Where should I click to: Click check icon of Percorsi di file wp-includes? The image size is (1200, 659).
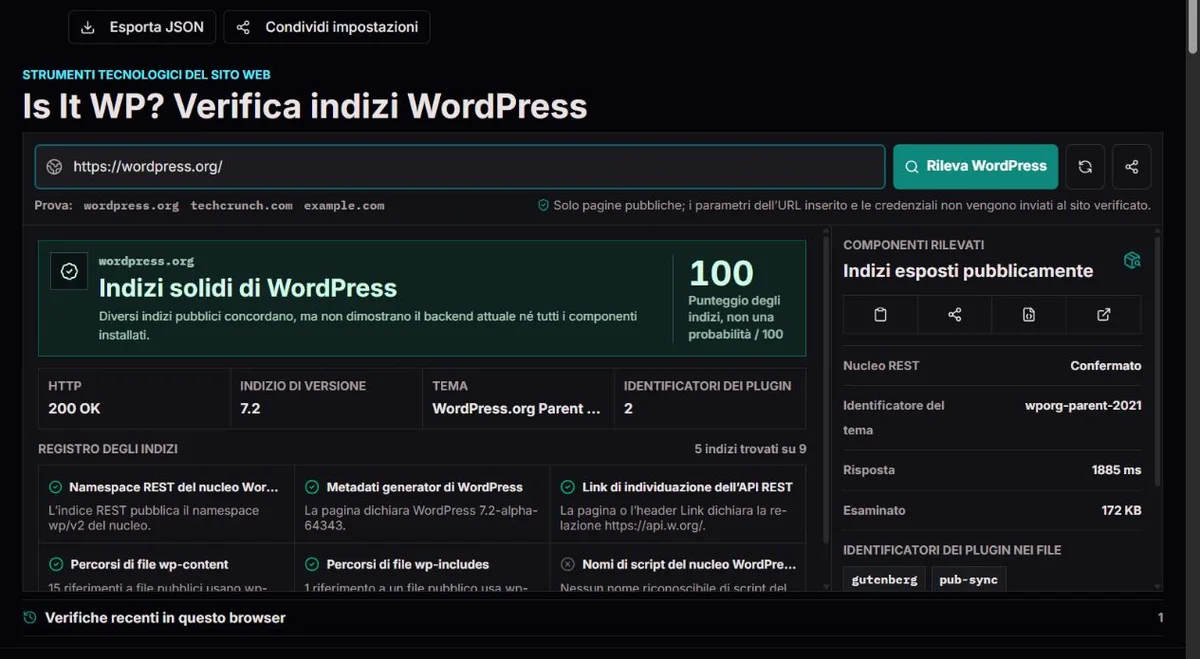(312, 564)
